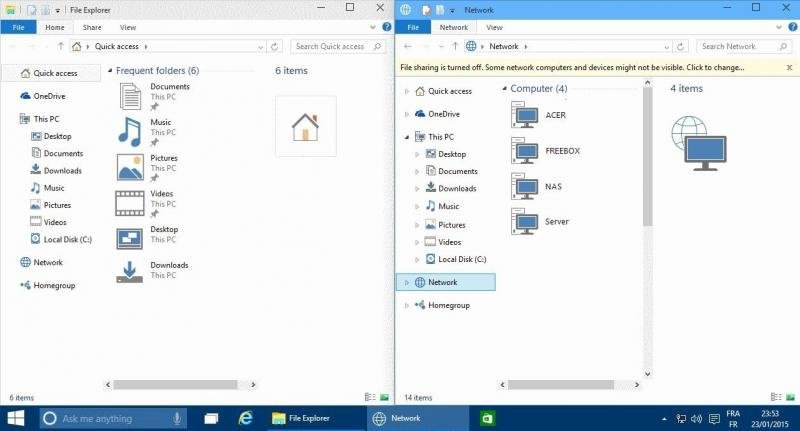Click horizontal scrollbar in File Explorer window

pyautogui.click(x=175, y=384)
